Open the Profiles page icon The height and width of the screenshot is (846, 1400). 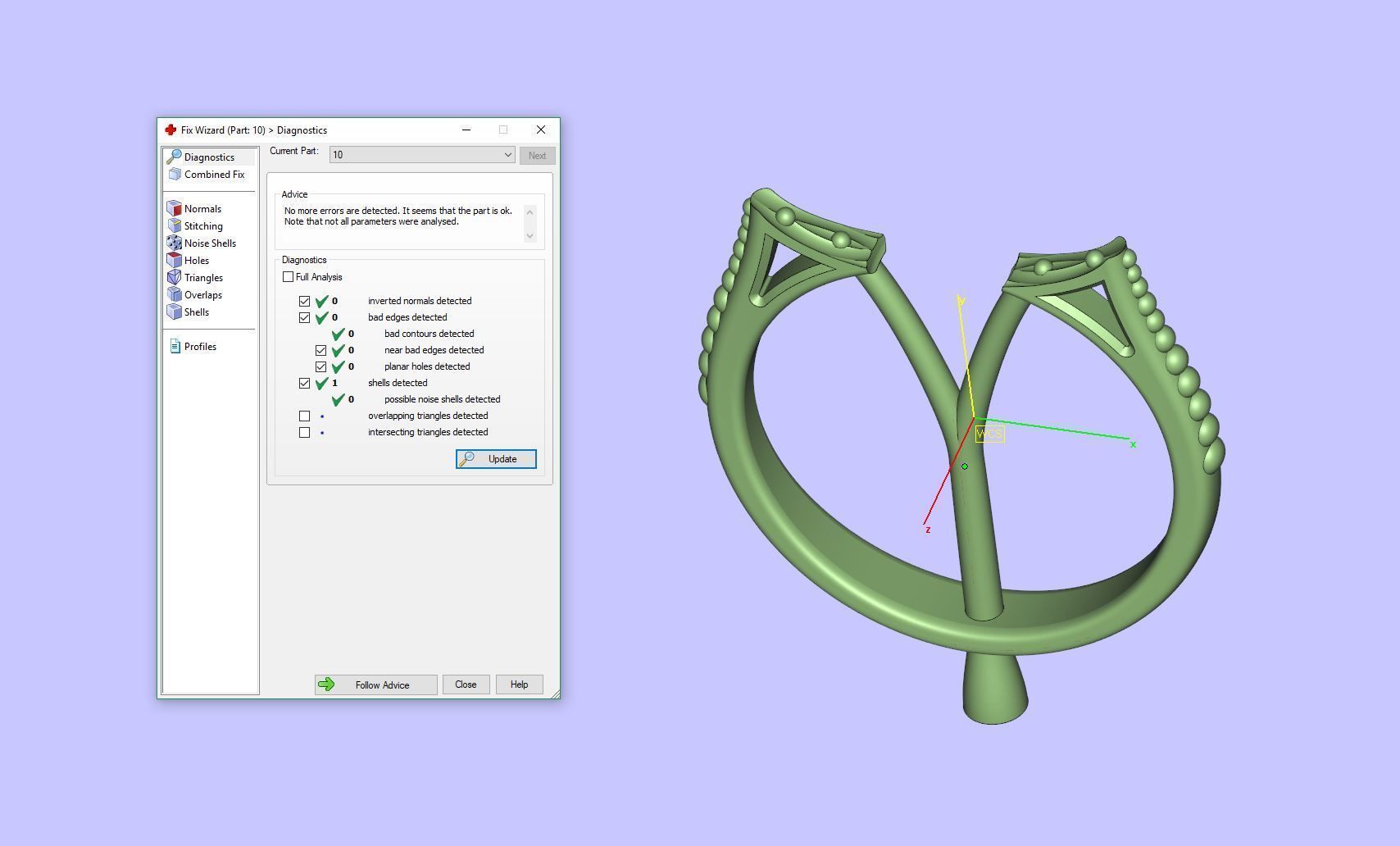click(175, 347)
